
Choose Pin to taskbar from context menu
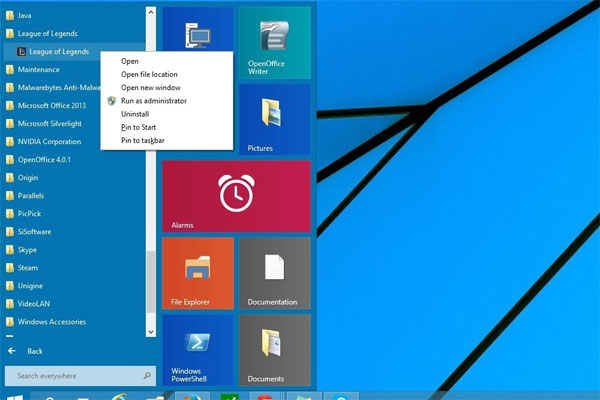(142, 141)
